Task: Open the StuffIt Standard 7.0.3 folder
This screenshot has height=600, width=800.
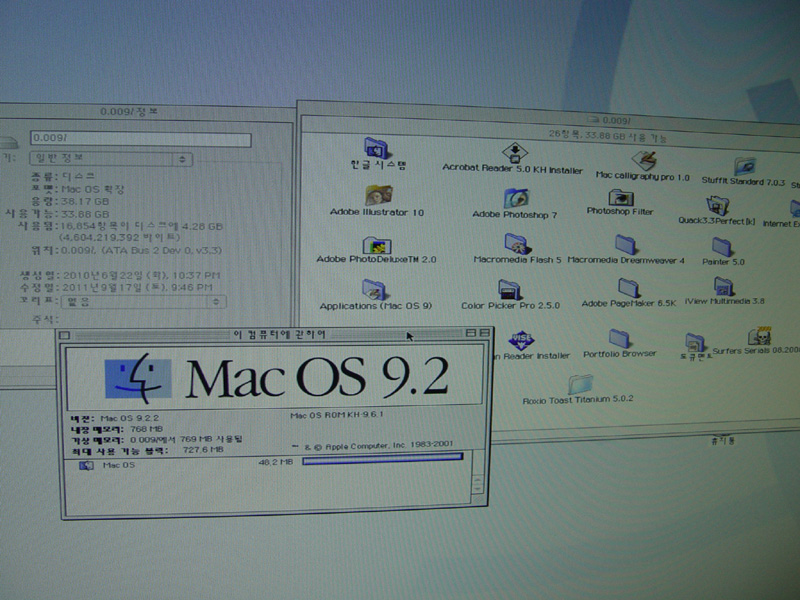Action: 744,166
